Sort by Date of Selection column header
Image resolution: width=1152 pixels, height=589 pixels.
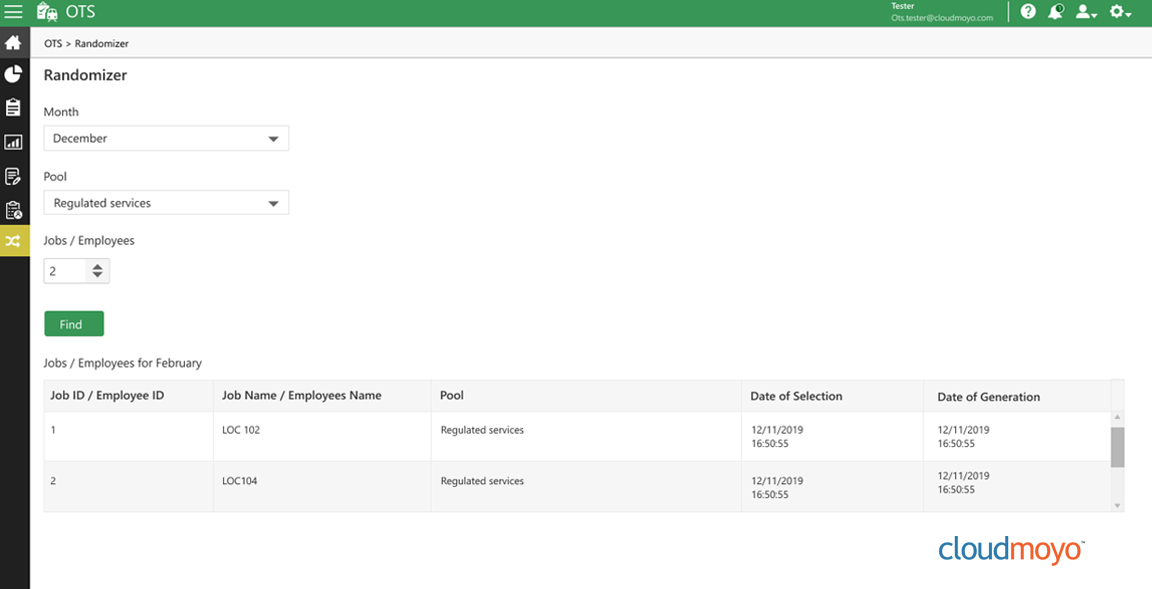pos(796,396)
